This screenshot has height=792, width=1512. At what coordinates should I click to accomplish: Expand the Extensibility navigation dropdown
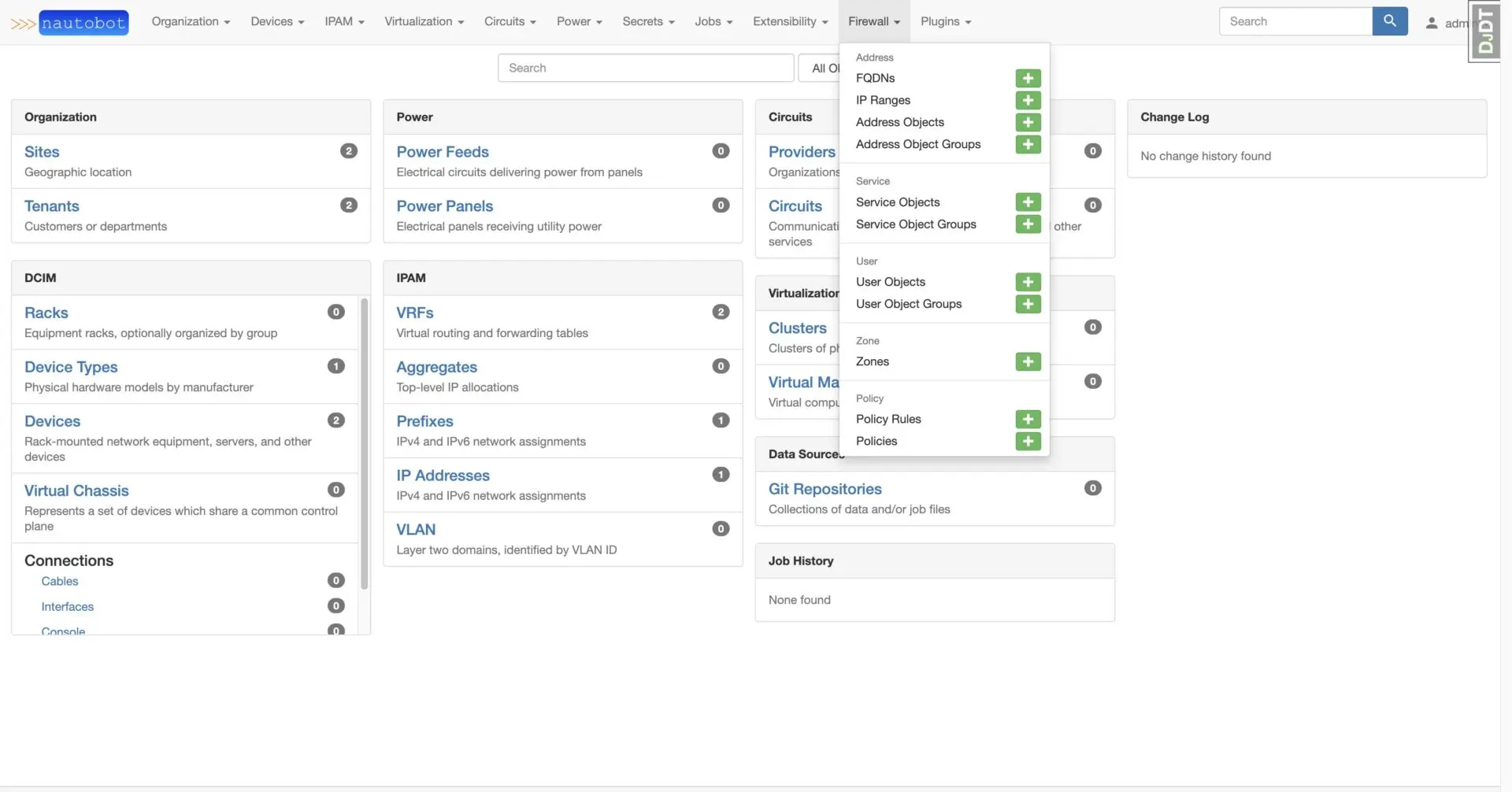pyautogui.click(x=790, y=21)
